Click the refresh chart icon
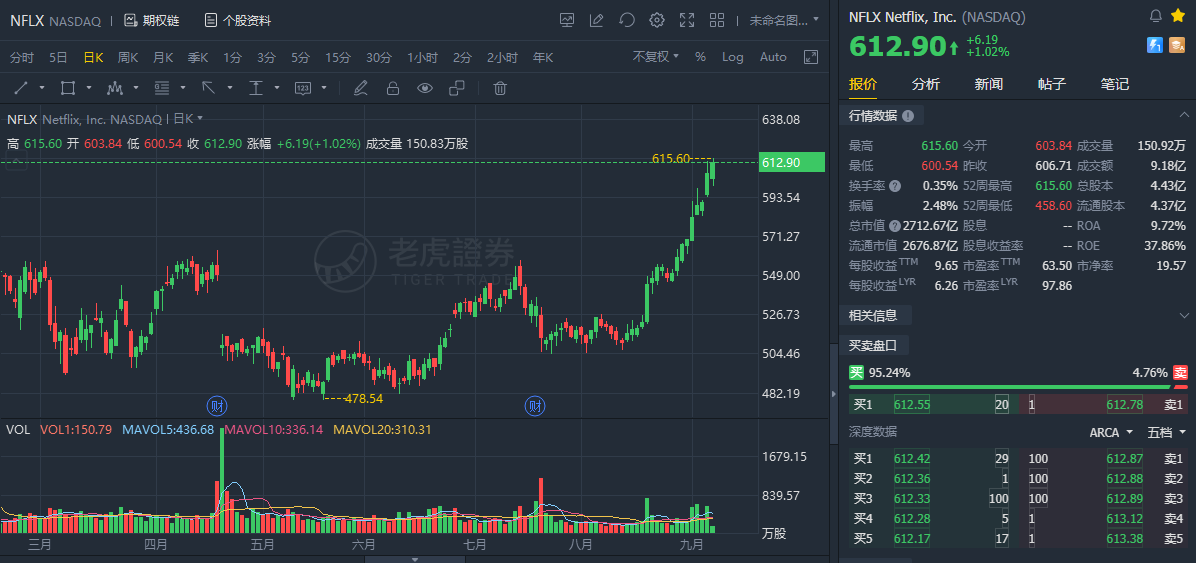The width and height of the screenshot is (1196, 563). tap(627, 20)
